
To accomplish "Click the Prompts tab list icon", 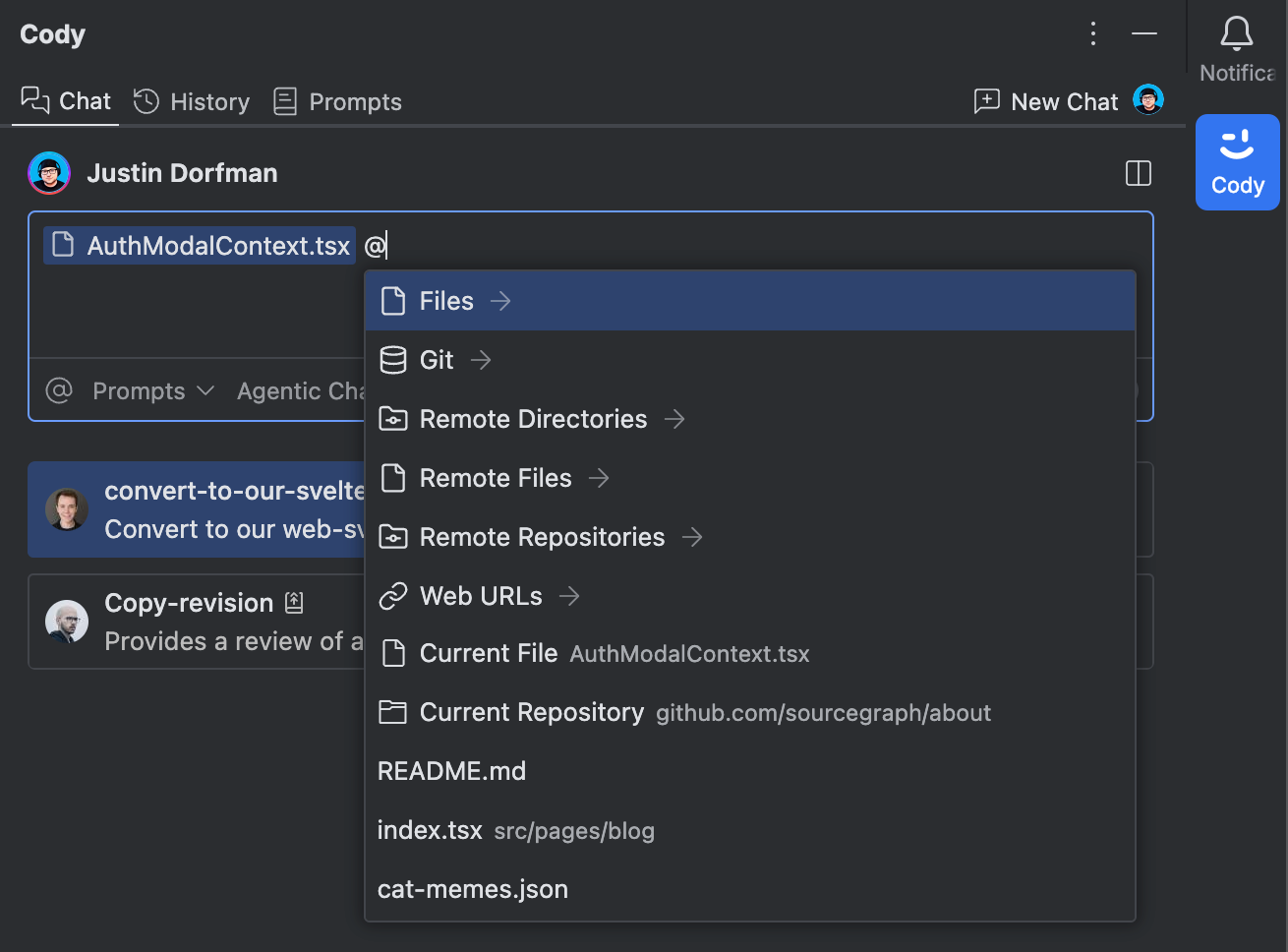I will (x=285, y=101).
